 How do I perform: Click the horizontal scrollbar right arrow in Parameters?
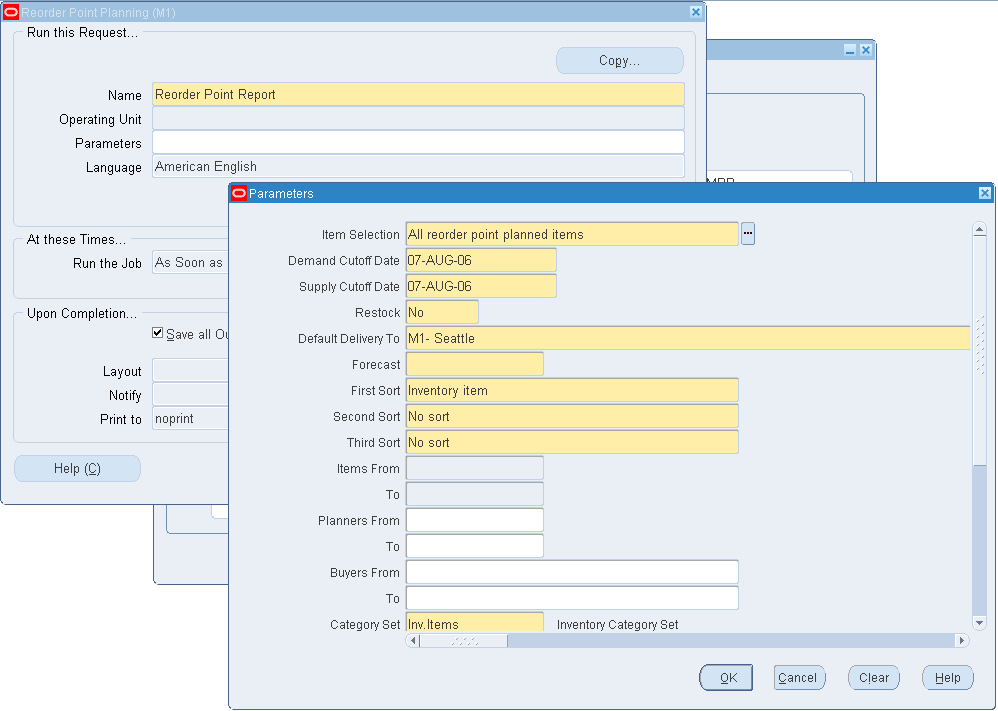962,640
